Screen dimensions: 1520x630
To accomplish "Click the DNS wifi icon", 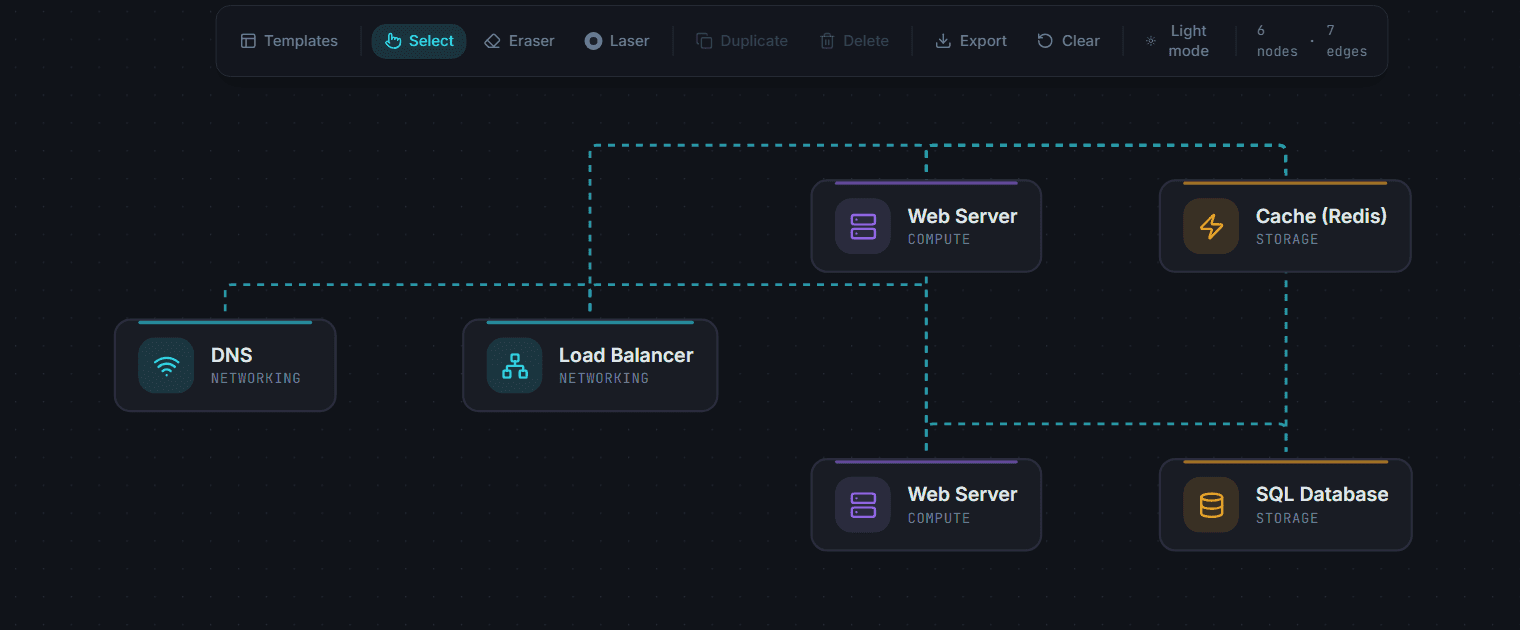I will click(166, 366).
